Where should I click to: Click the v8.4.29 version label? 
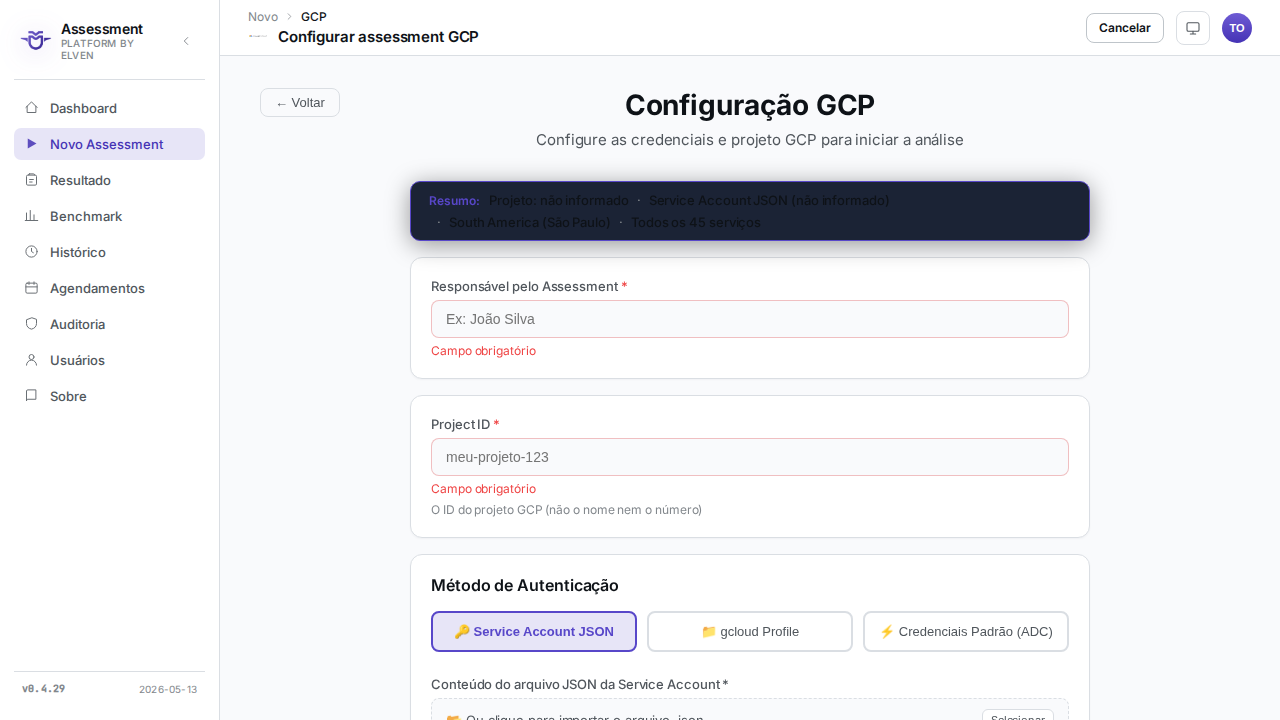(43, 689)
